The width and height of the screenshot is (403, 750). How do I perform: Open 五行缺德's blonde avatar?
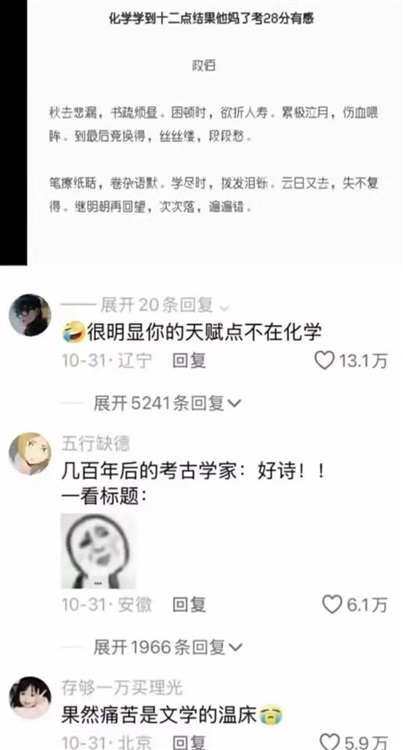[x=30, y=454]
